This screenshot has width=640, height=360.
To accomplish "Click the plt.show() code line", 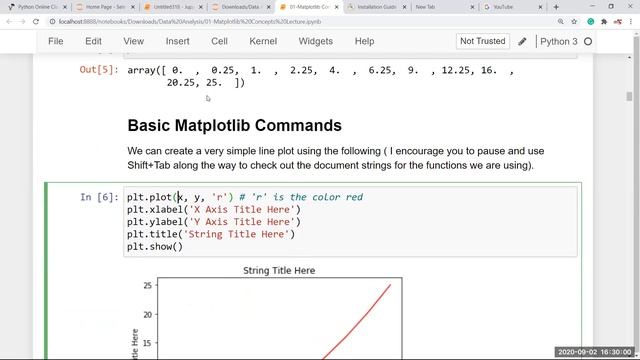I will pyautogui.click(x=155, y=246).
